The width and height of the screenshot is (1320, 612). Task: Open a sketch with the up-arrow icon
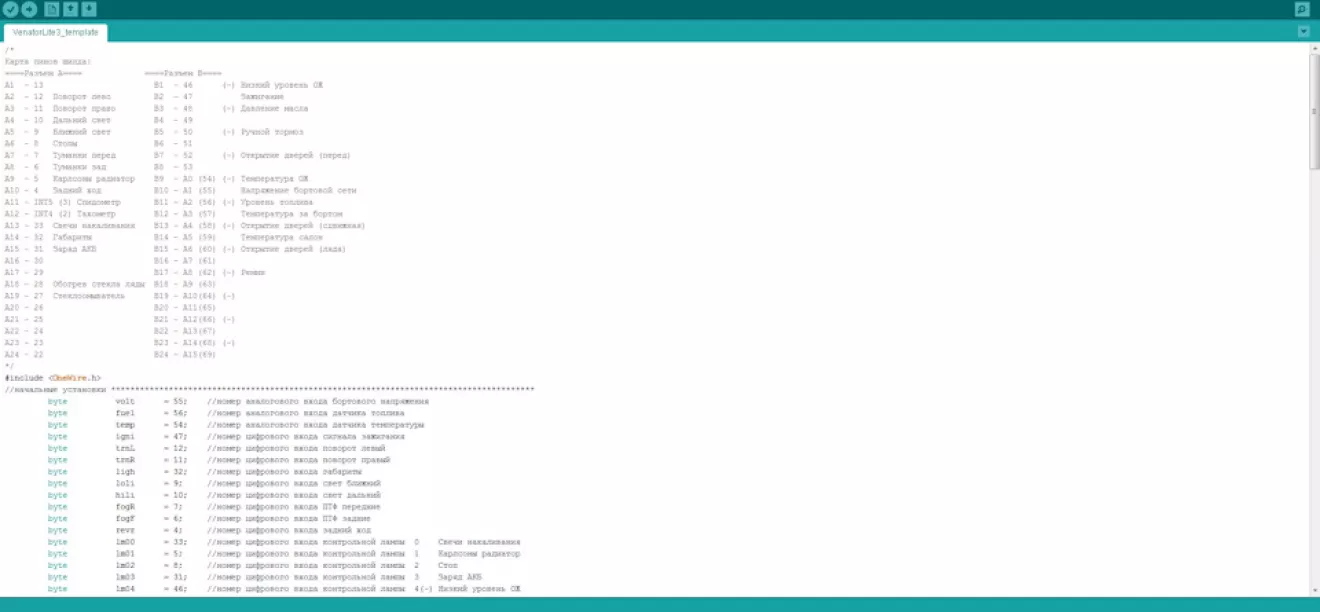pos(70,10)
